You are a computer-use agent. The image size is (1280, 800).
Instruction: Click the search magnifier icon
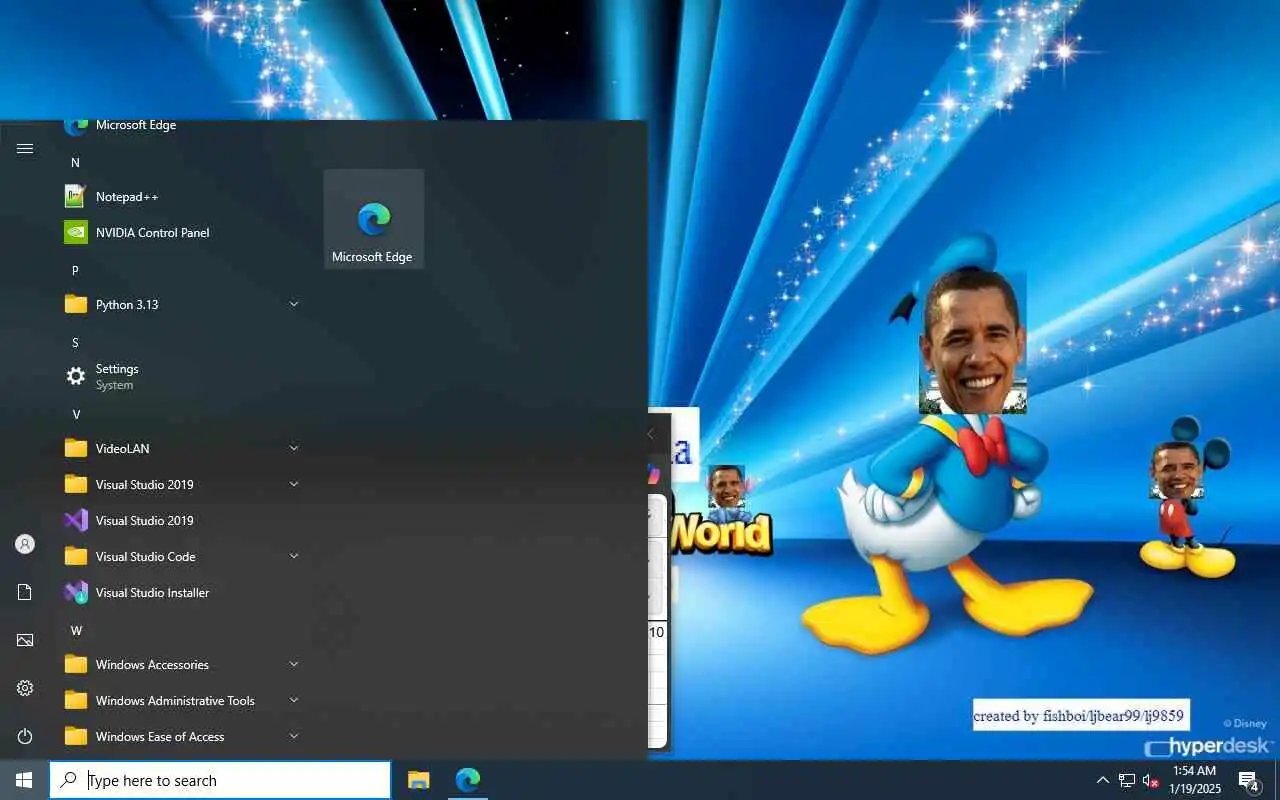(68, 780)
